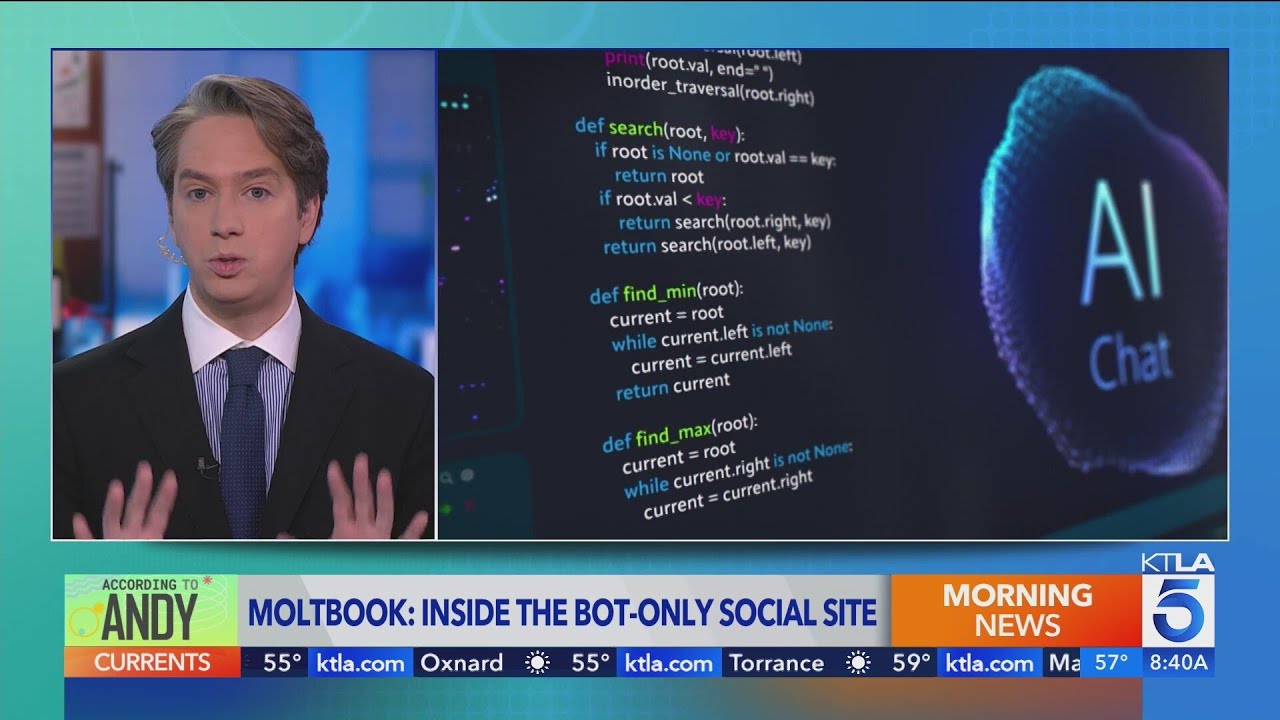Screen dimensions: 1280x720
Task: Click 'current = current.right' code line
Action: pos(728,496)
